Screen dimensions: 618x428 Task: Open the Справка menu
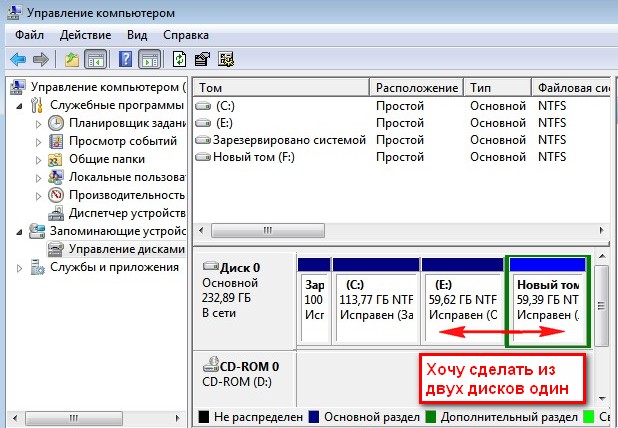[x=186, y=35]
